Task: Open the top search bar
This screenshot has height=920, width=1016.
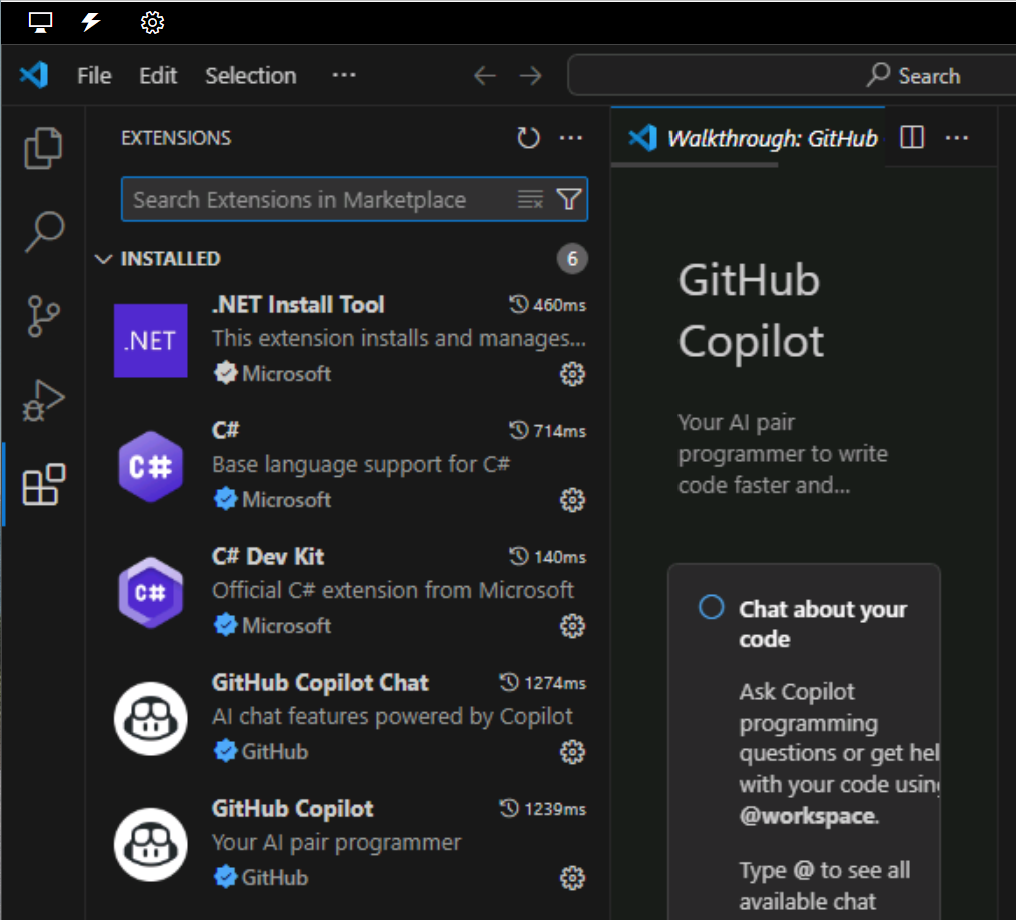Action: coord(790,75)
